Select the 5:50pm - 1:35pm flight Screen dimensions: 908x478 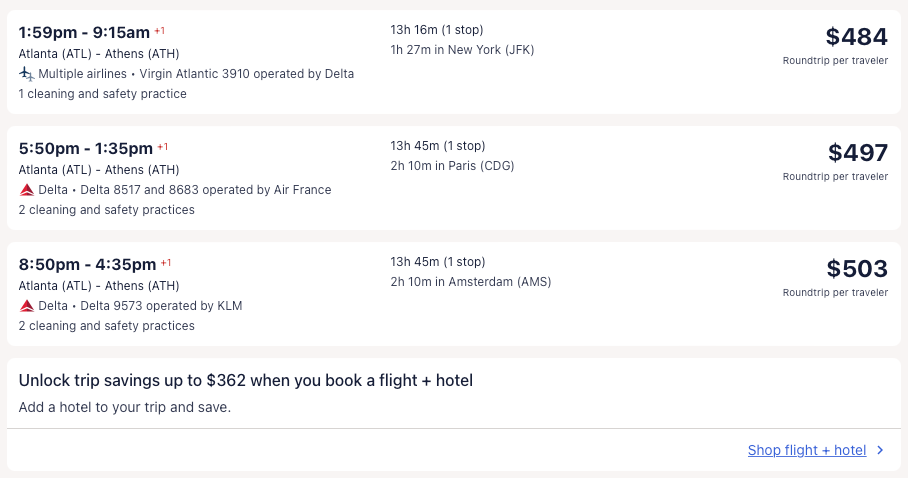coord(86,148)
